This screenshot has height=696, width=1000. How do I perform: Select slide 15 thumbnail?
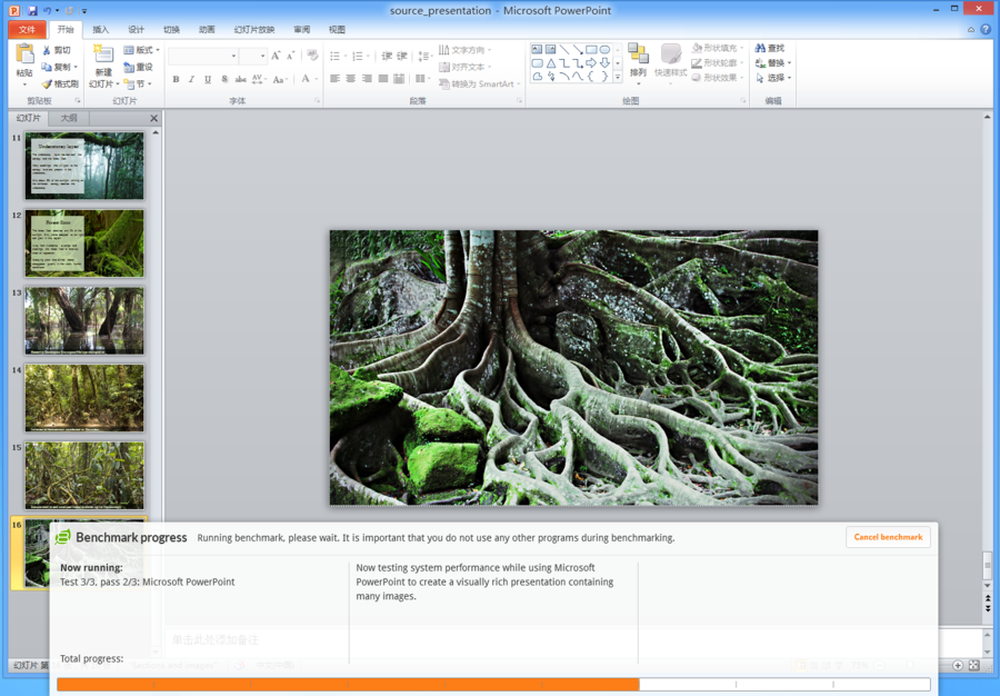click(x=84, y=475)
